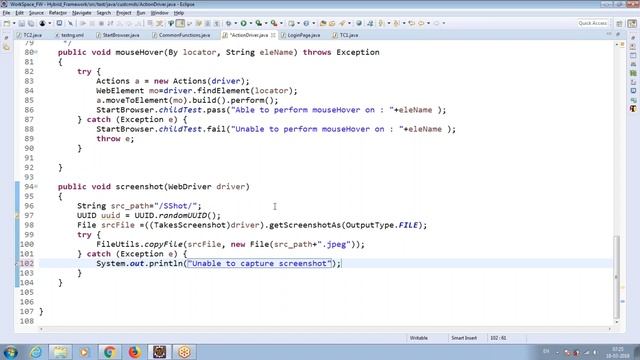Open the New file dropdown arrow
640x360 pixels.
(x=14, y=23)
